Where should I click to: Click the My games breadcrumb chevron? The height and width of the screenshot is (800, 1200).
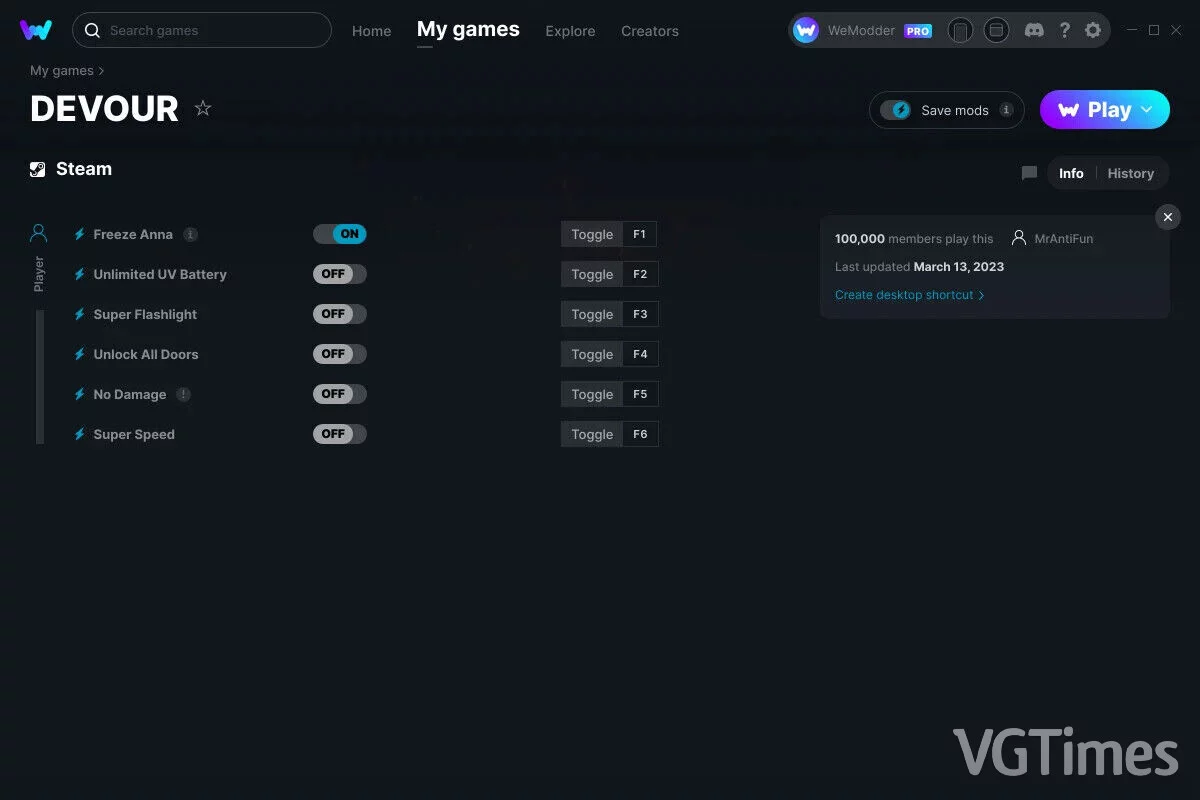[101, 71]
